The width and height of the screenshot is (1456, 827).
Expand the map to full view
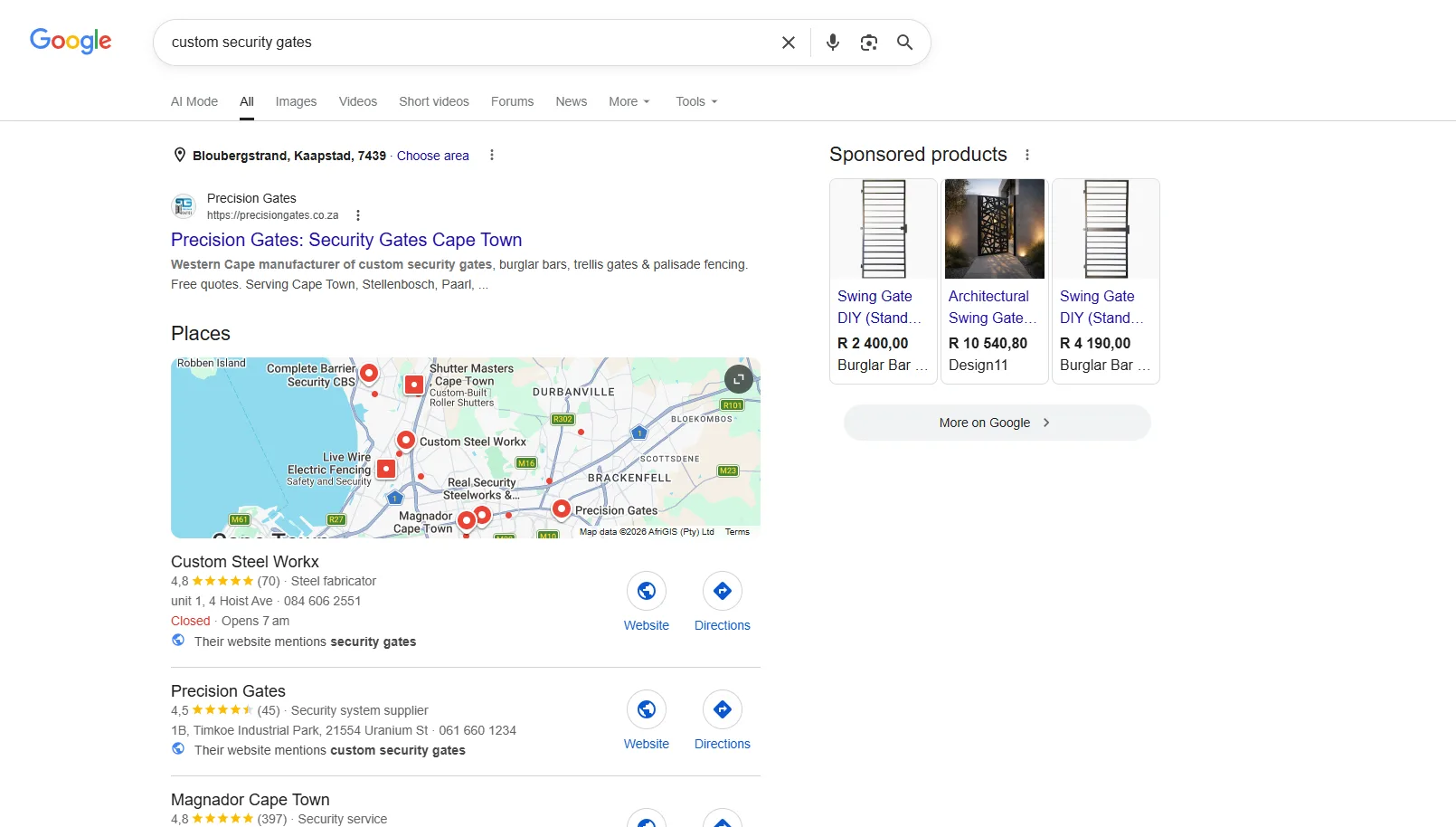[739, 379]
